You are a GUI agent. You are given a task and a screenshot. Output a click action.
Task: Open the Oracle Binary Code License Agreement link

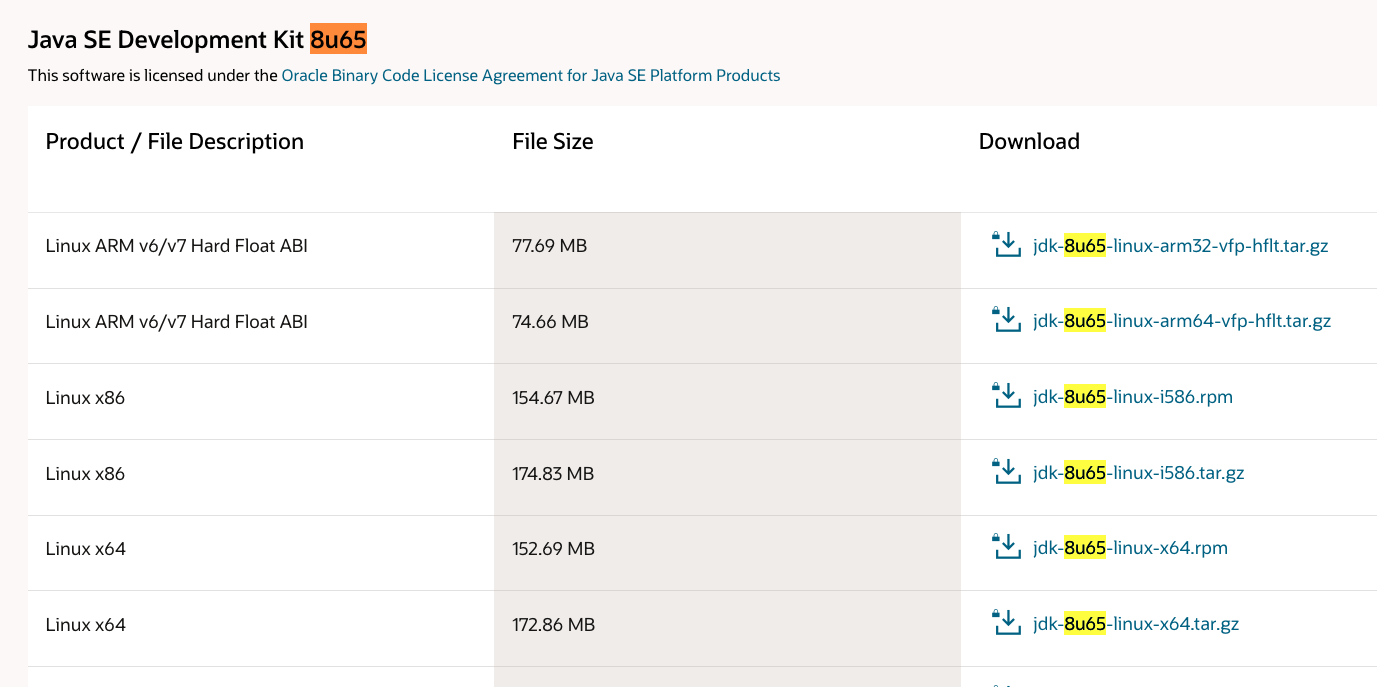pos(530,75)
